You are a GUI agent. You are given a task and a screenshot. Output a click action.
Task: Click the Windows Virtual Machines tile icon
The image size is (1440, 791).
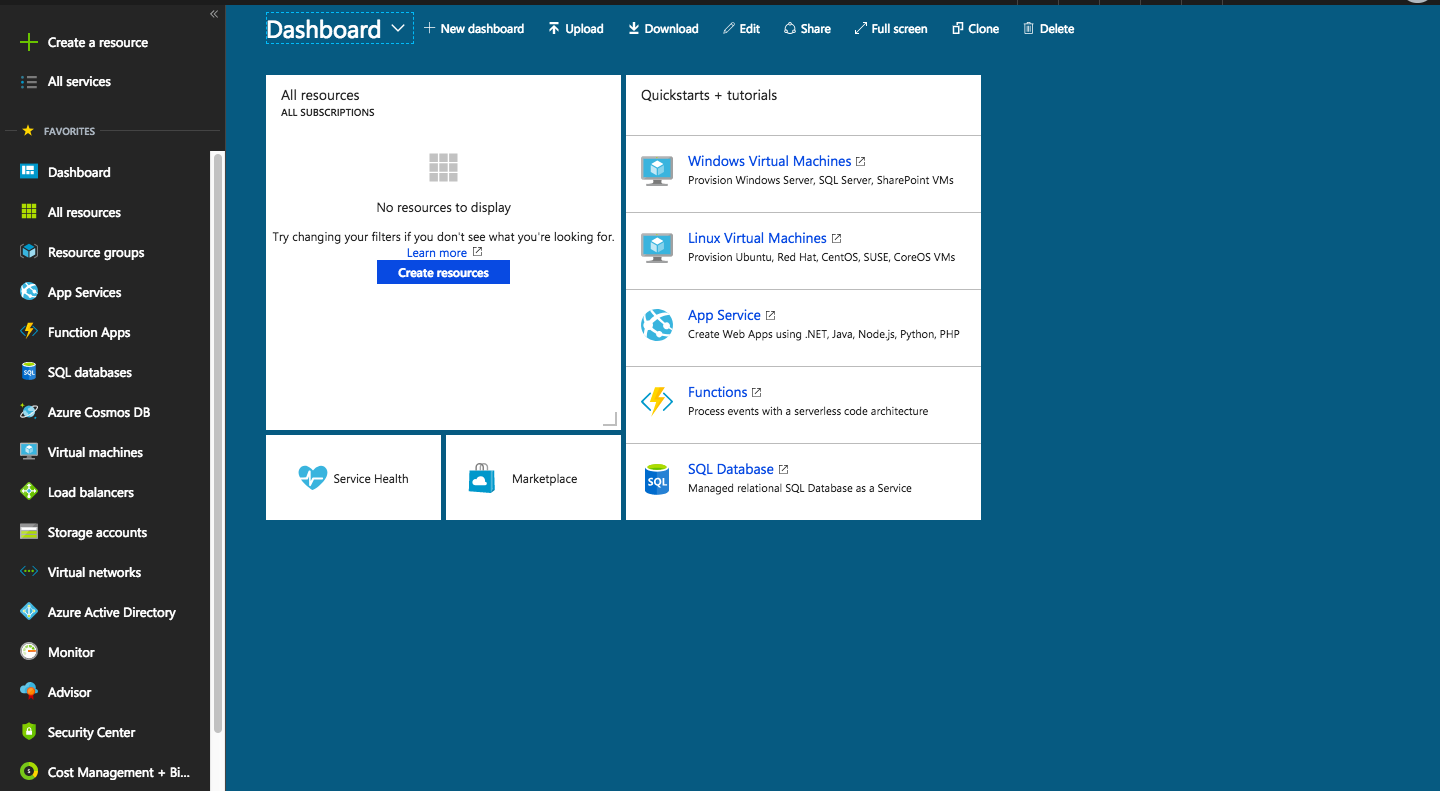pos(657,171)
